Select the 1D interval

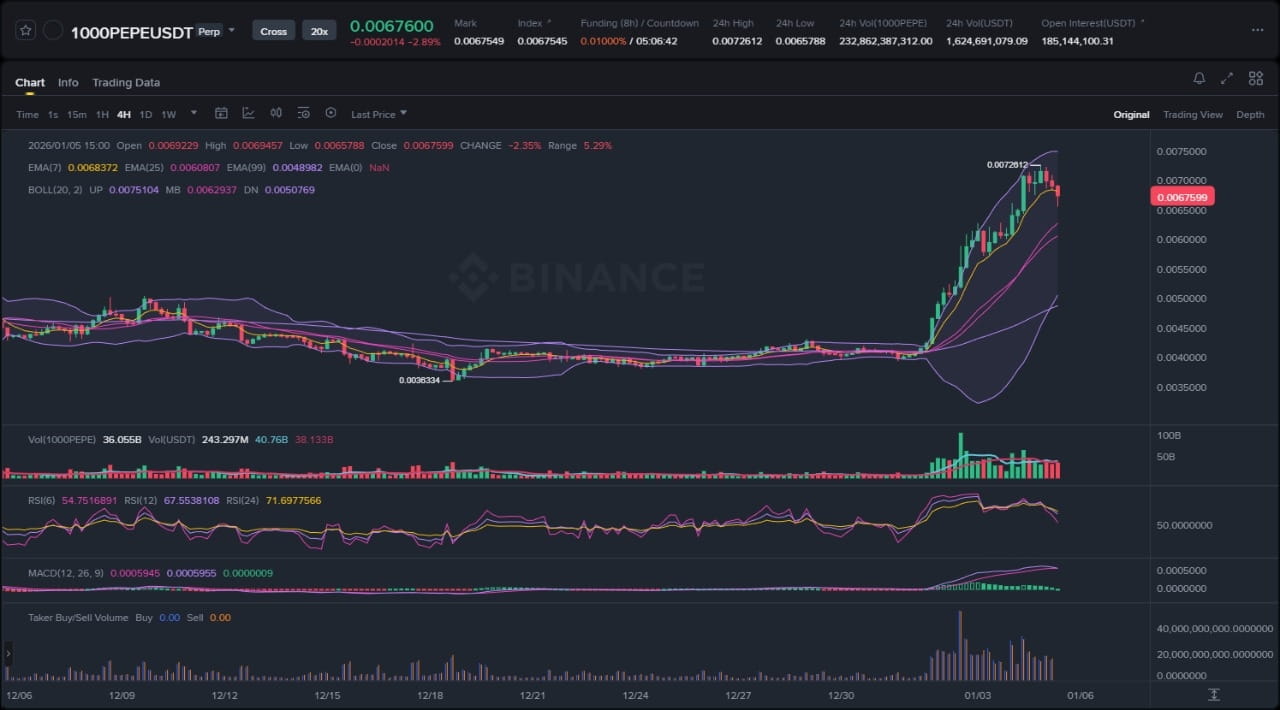146,114
